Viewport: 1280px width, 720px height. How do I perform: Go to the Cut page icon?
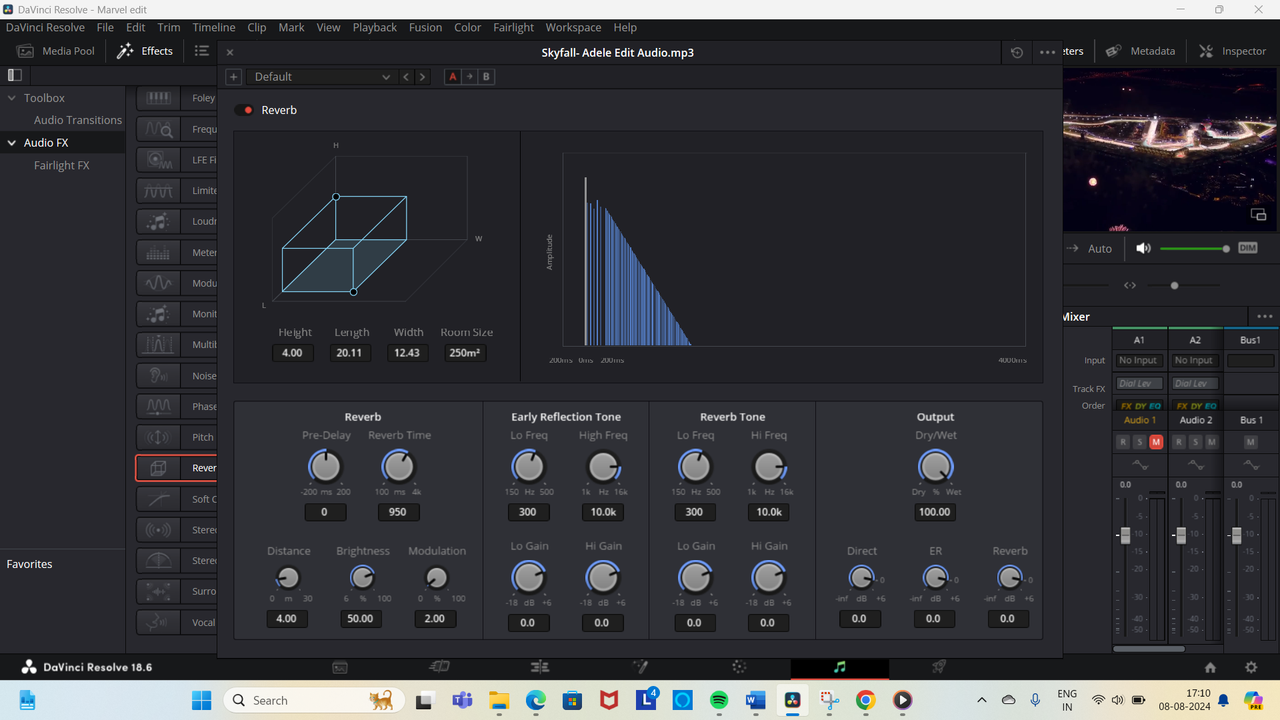click(x=439, y=667)
